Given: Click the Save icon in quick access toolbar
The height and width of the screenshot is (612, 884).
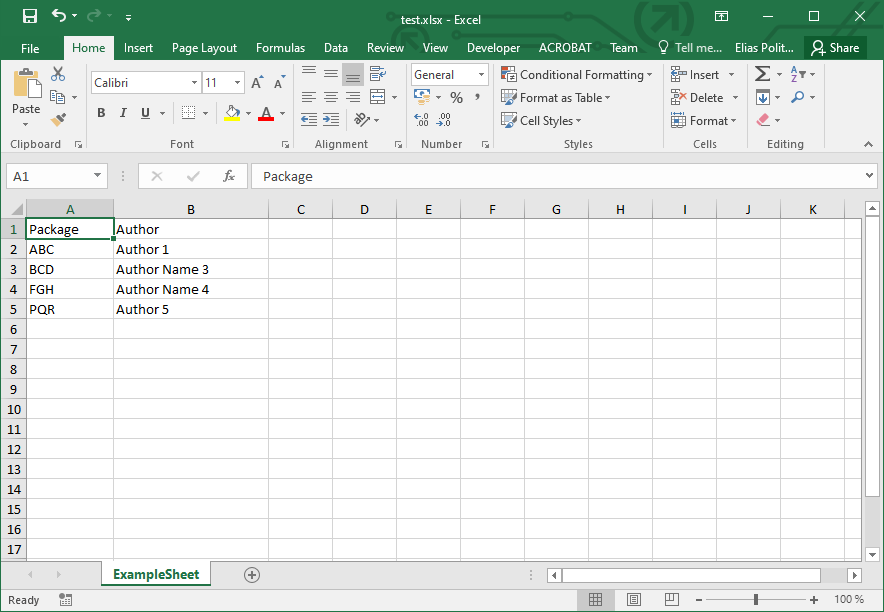Looking at the screenshot, I should click(30, 16).
